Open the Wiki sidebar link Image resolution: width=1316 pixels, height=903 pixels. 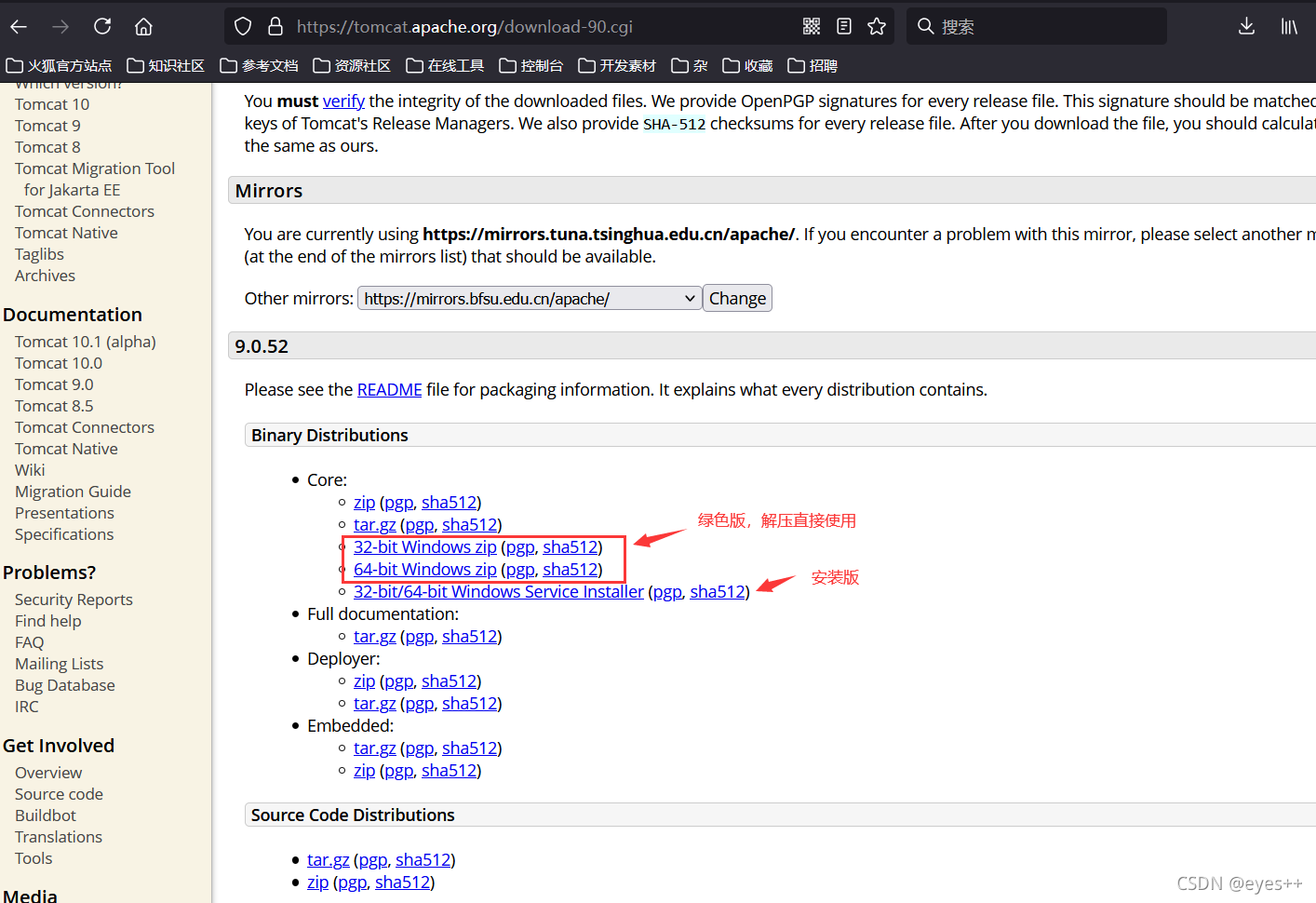(30, 470)
